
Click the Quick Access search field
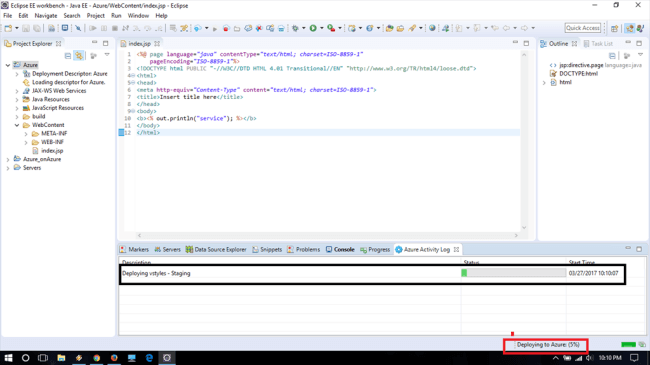click(583, 28)
